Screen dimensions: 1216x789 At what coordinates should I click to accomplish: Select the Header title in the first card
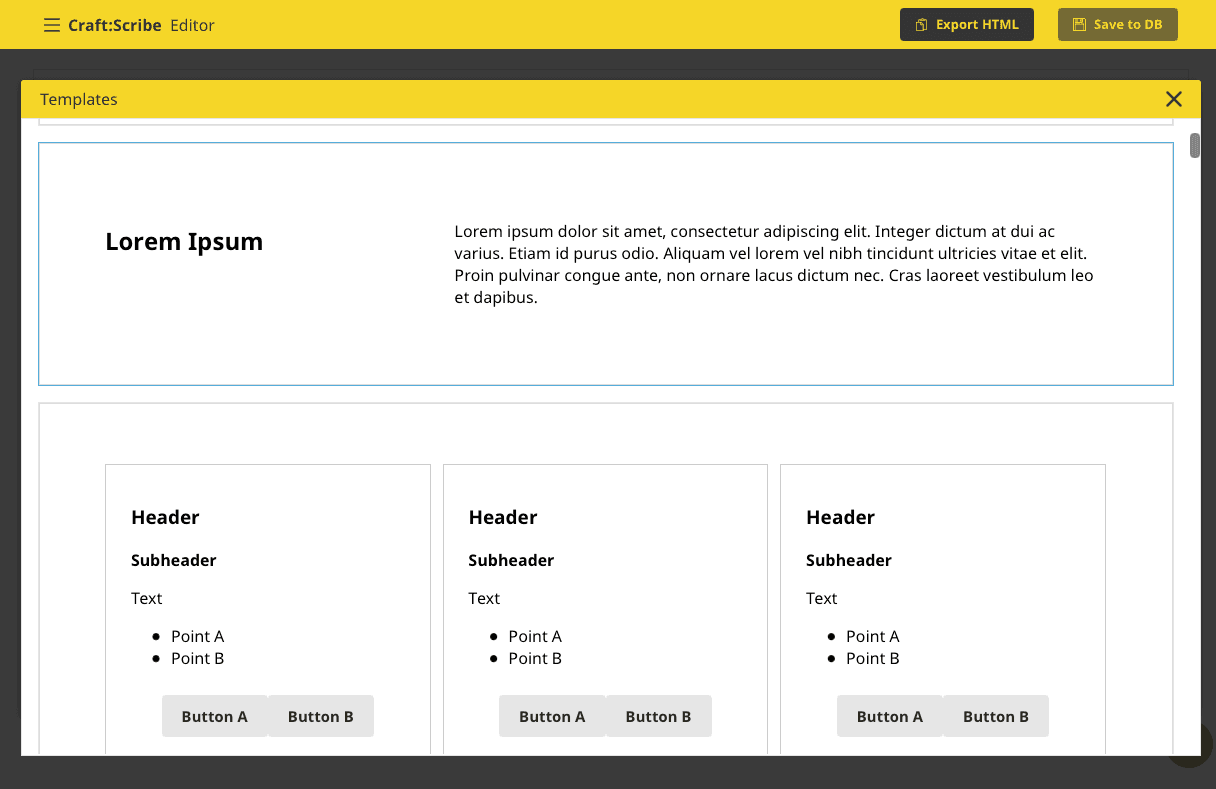tap(165, 517)
